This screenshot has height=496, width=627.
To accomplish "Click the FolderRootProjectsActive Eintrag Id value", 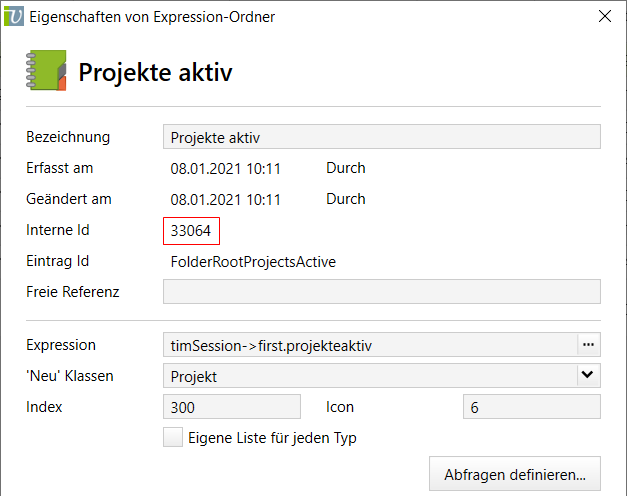I will pyautogui.click(x=253, y=262).
